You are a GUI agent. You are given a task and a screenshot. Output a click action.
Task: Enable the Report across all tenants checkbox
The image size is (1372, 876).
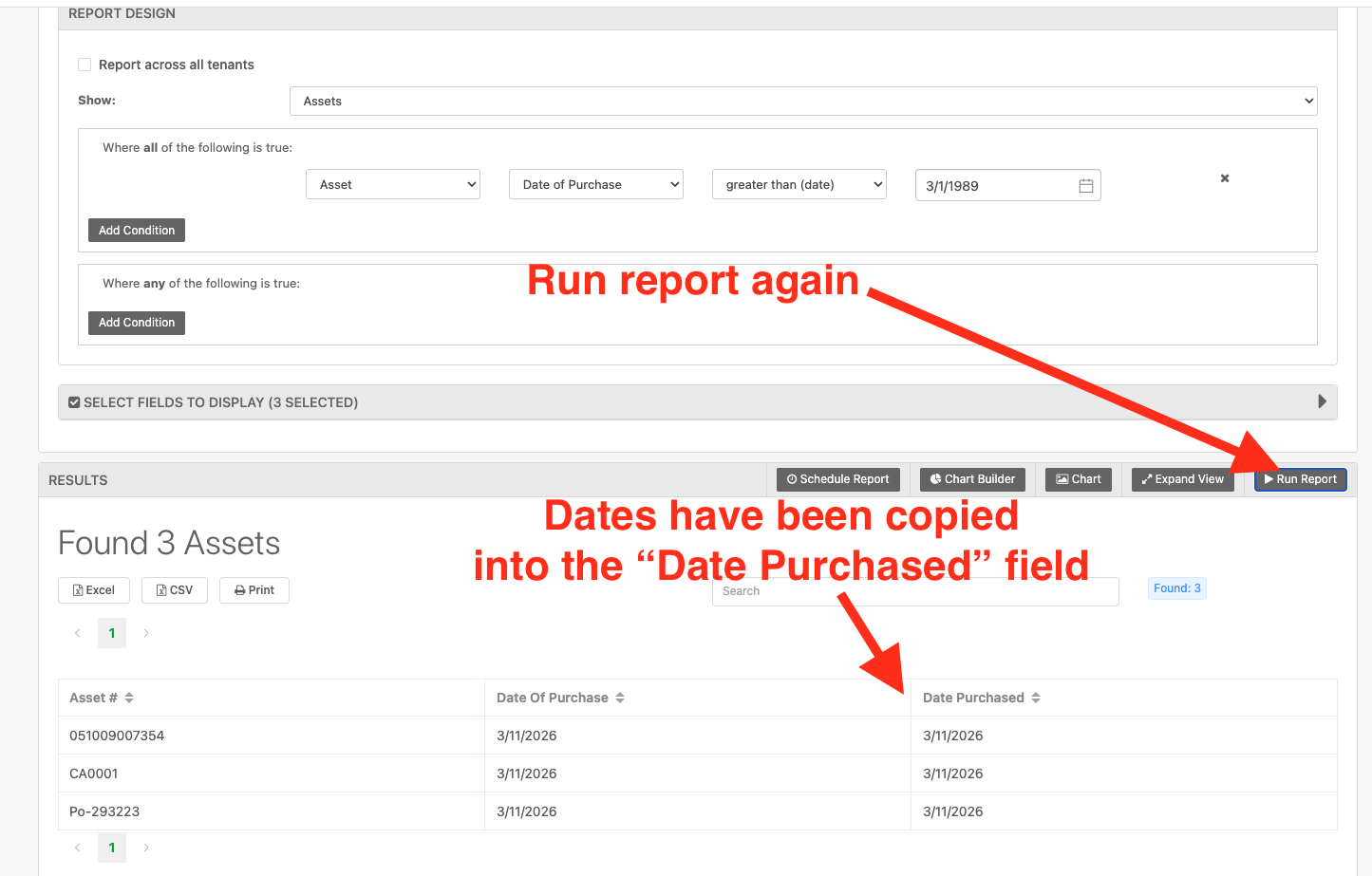point(84,64)
